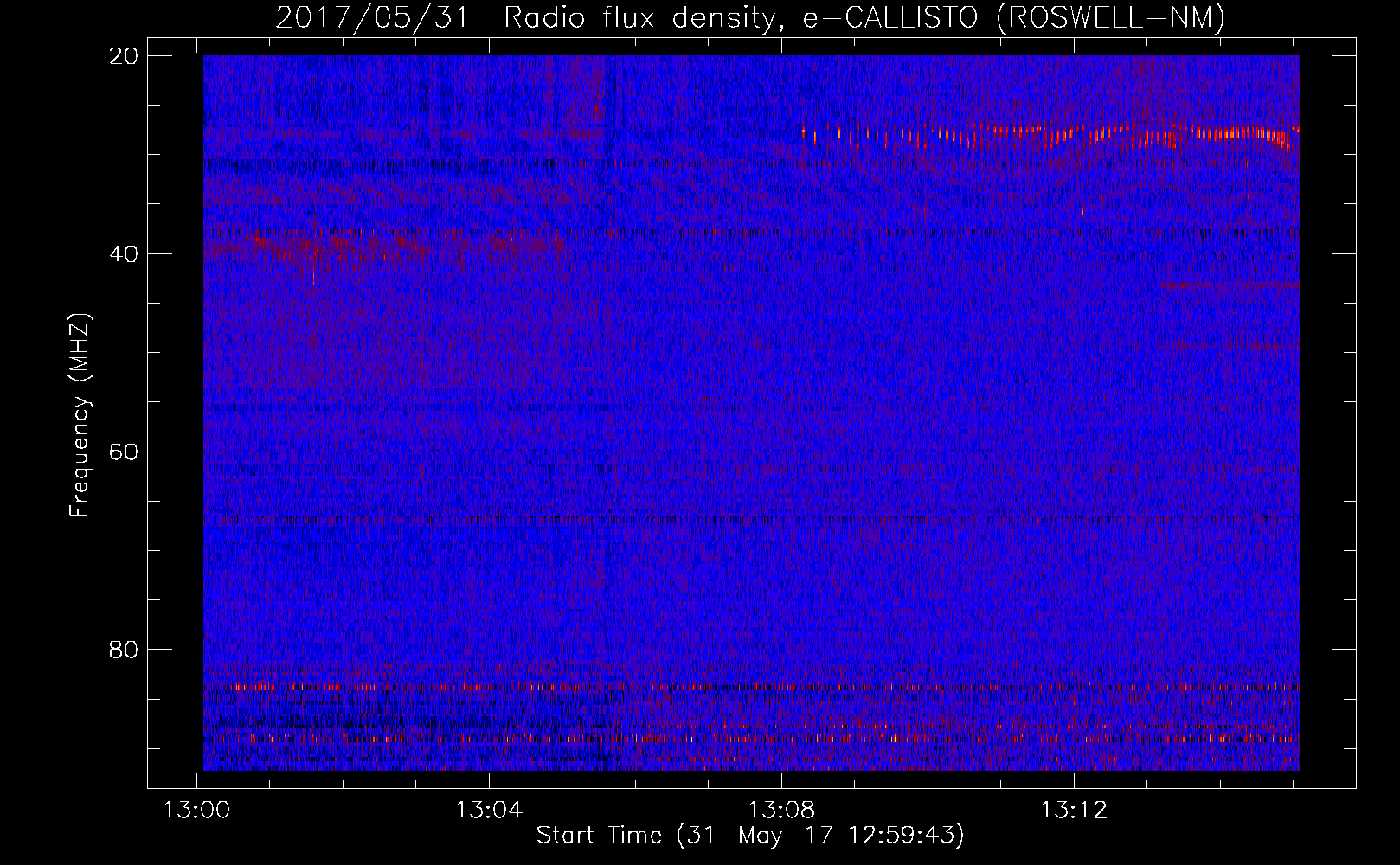This screenshot has height=865, width=1400.
Task: Click the Frequency (MHZ) axis label
Action: click(80, 415)
